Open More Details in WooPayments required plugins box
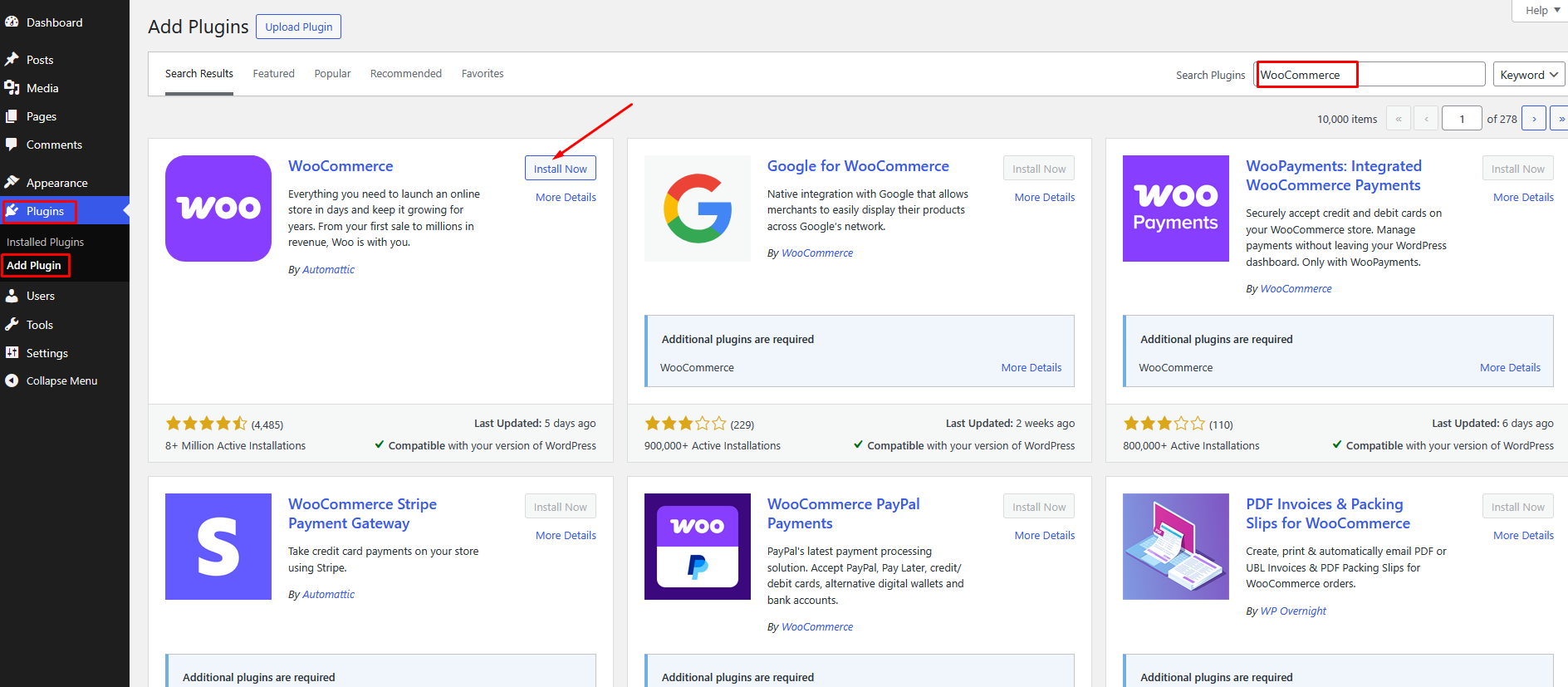The image size is (1568, 687). click(1510, 367)
